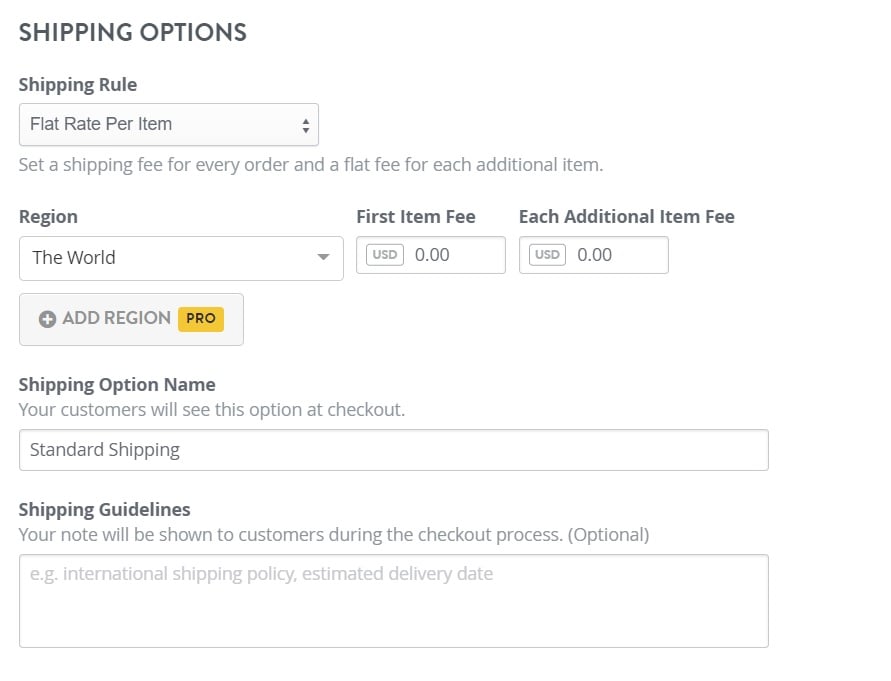Click the Each Additional Item Fee amount field
The height and width of the screenshot is (681, 891).
(x=594, y=255)
